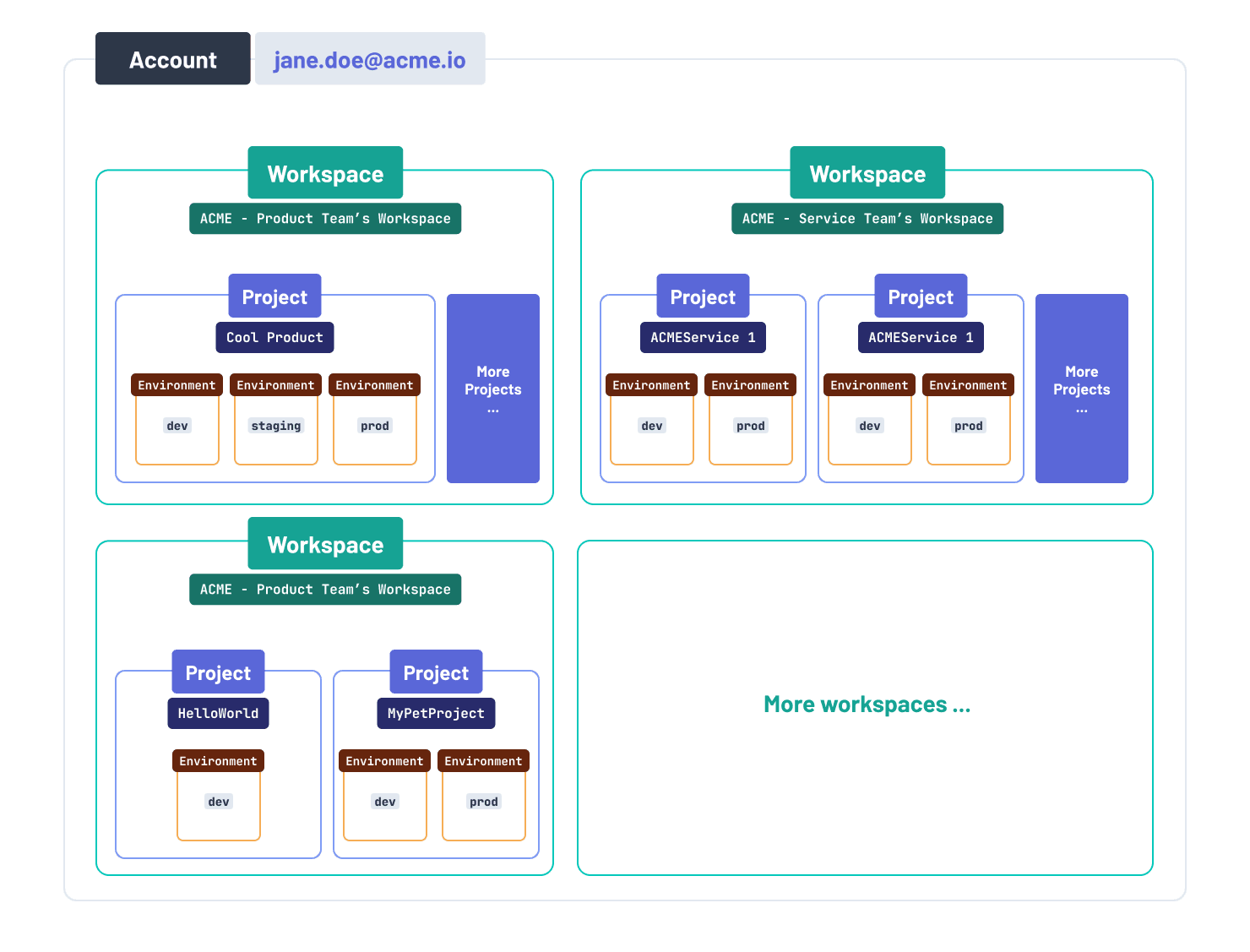The height and width of the screenshot is (952, 1250).
Task: Select the Environment badge above staging
Action: (275, 384)
